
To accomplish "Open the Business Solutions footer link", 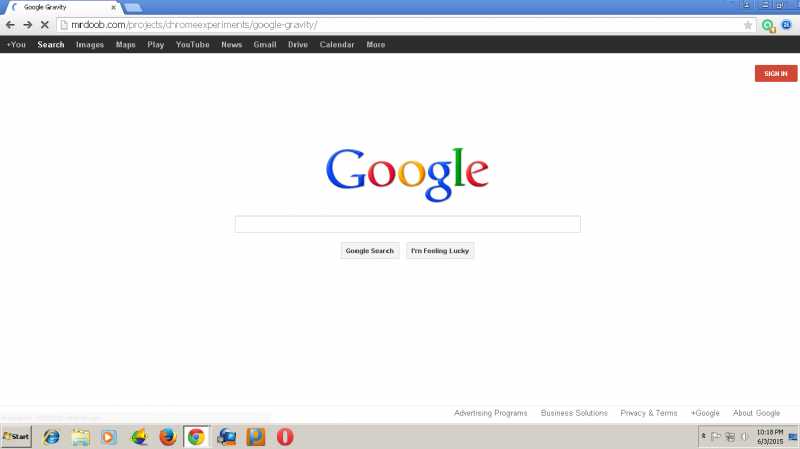I will tap(574, 413).
